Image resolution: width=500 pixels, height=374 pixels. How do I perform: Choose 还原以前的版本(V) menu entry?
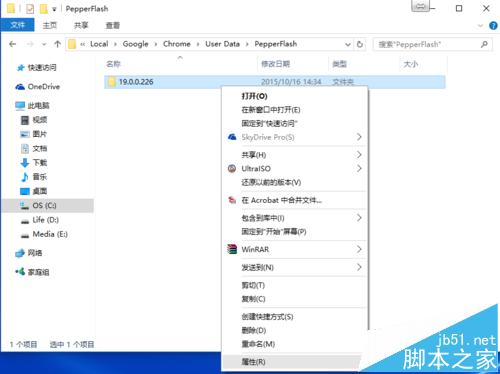[295, 183]
